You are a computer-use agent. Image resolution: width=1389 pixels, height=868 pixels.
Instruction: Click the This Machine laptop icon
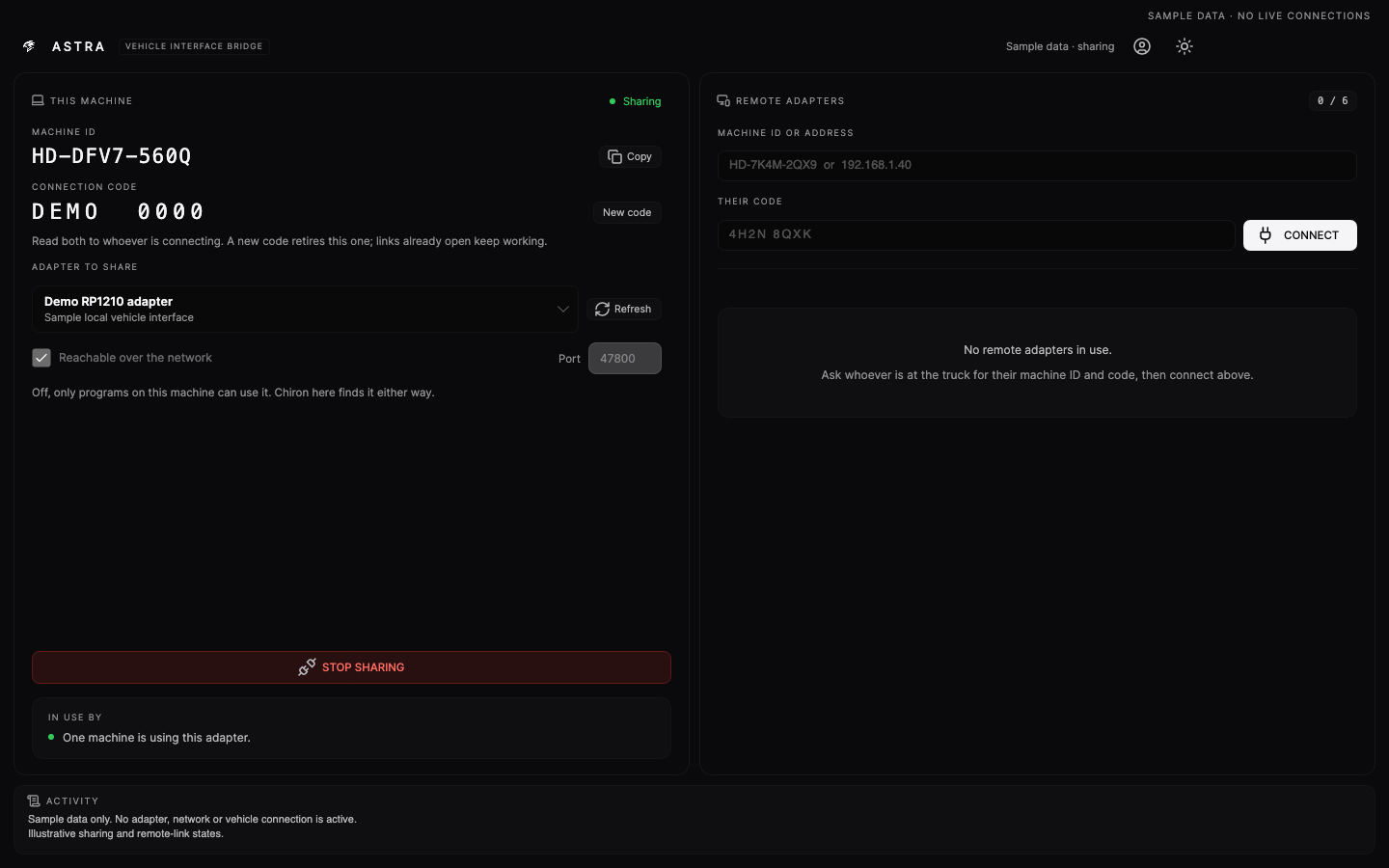tap(38, 100)
